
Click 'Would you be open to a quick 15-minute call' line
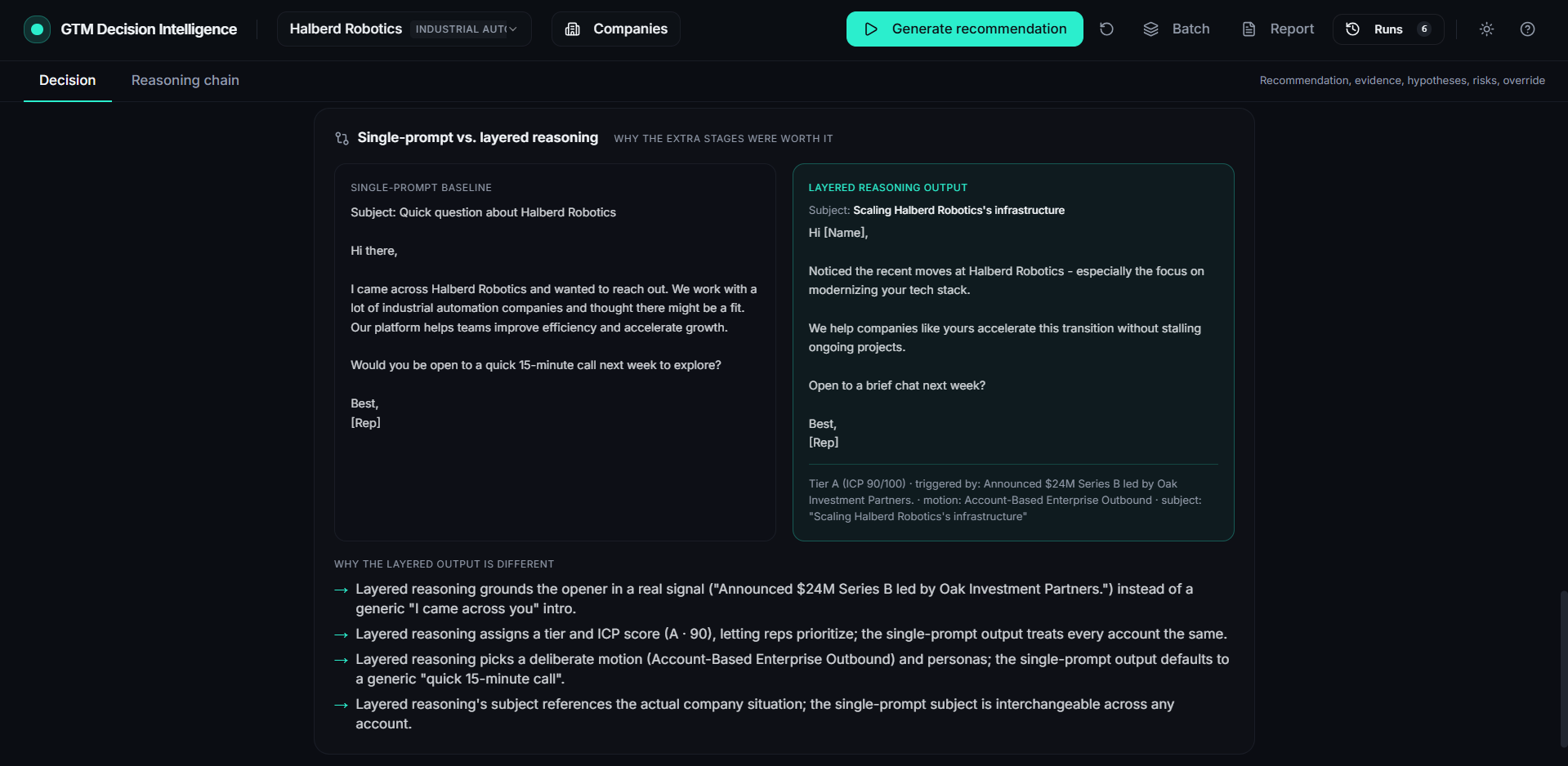point(536,365)
